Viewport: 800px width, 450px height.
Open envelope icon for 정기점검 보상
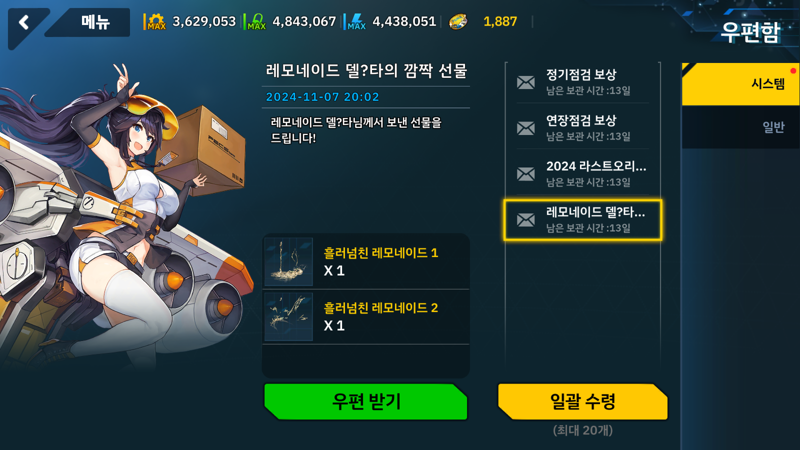tap(526, 82)
